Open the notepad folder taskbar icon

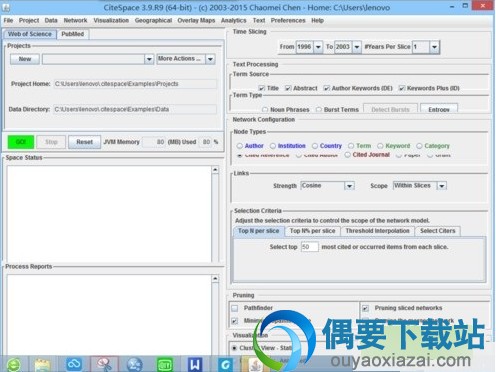click(42, 365)
